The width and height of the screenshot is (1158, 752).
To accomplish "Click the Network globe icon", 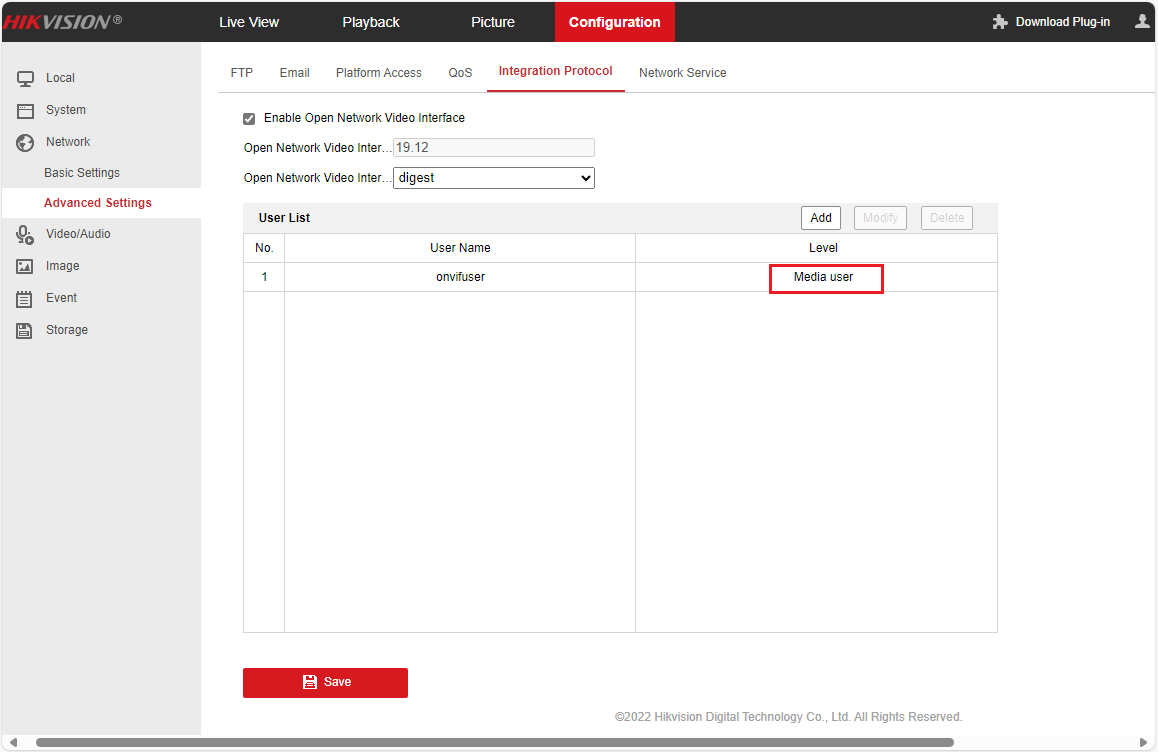I will click(25, 142).
